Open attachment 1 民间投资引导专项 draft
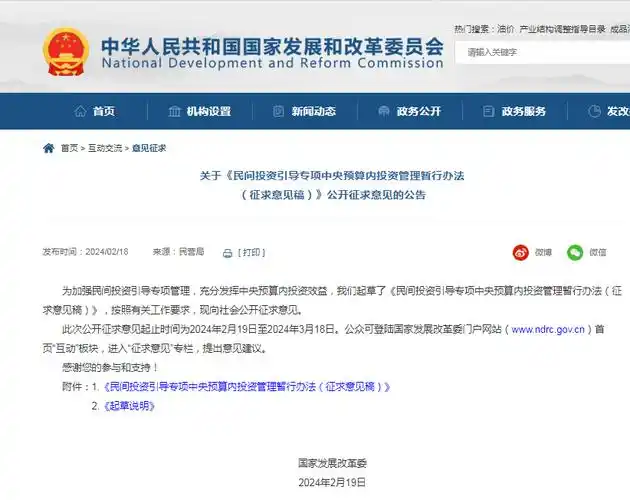630x500 pixels. coord(247,387)
